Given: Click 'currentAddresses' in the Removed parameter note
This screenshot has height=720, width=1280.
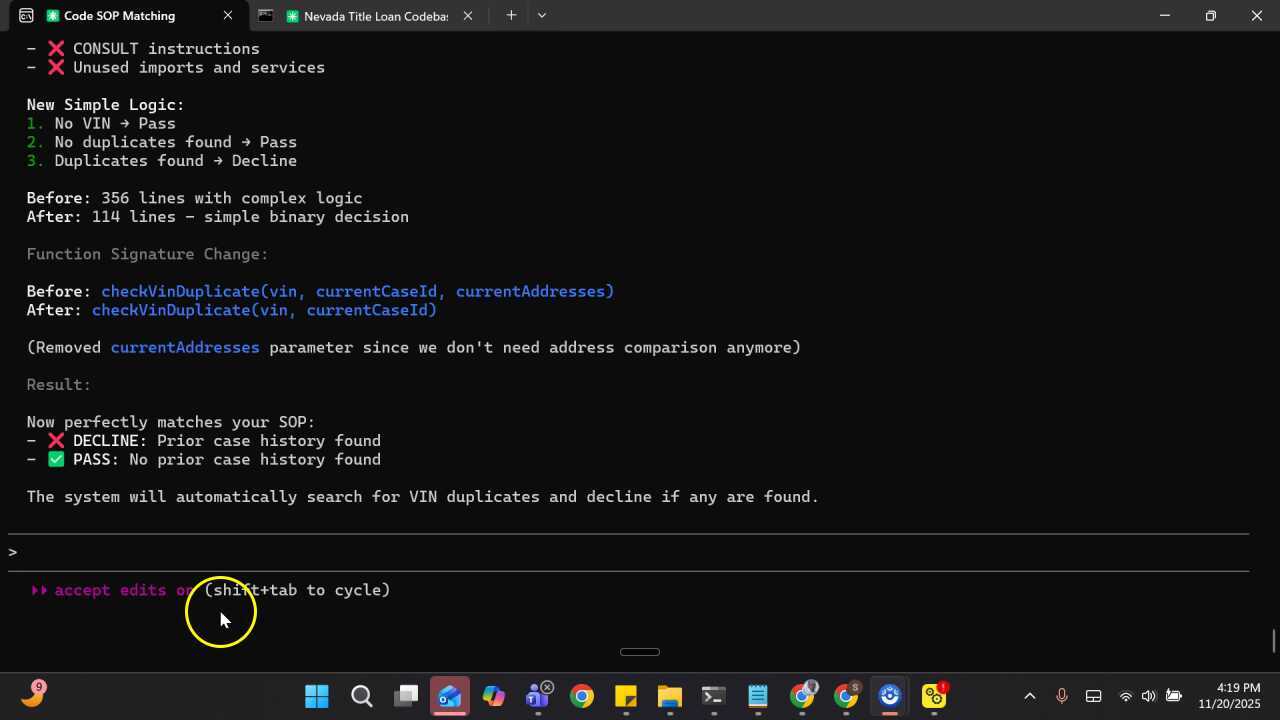Looking at the screenshot, I should tap(185, 348).
